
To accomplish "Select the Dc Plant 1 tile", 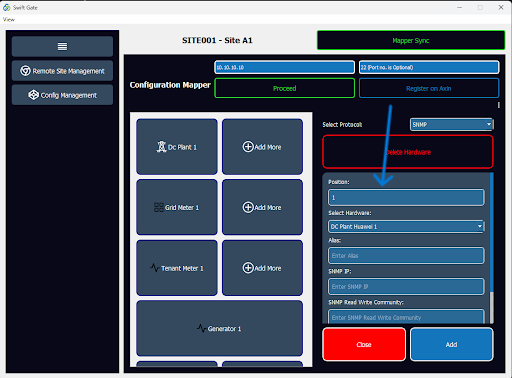I will pos(177,147).
